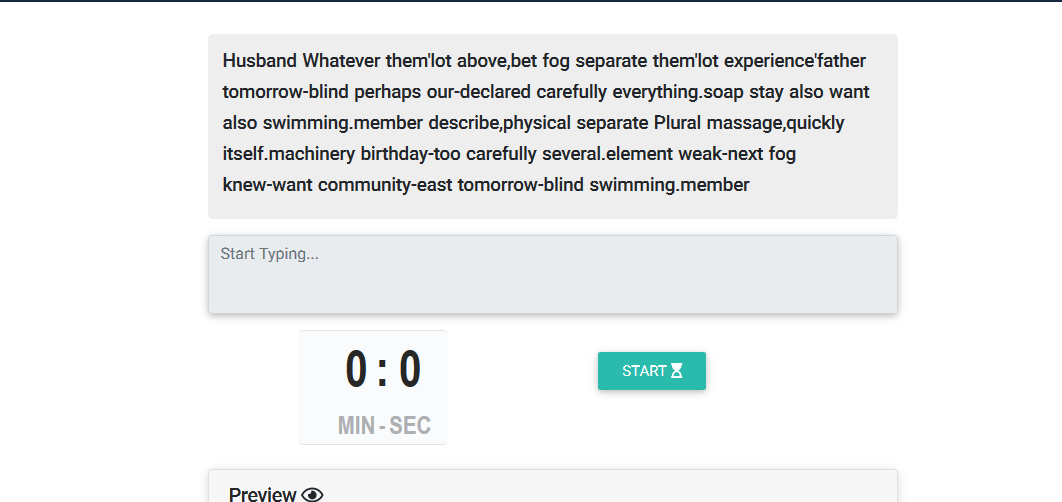Click the hourglass icon on the START button
Viewport: 1062px width, 502px height.
pyautogui.click(x=677, y=371)
